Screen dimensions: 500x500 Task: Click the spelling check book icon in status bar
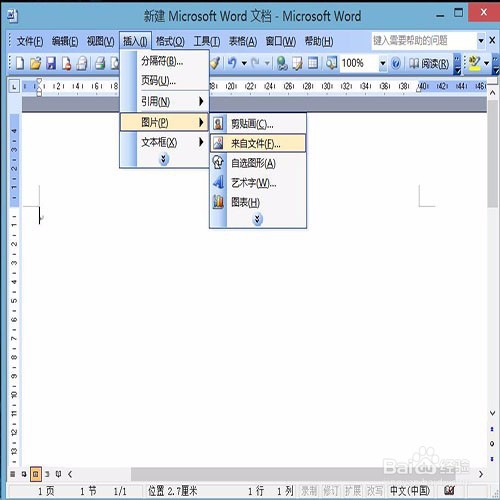coord(449,490)
